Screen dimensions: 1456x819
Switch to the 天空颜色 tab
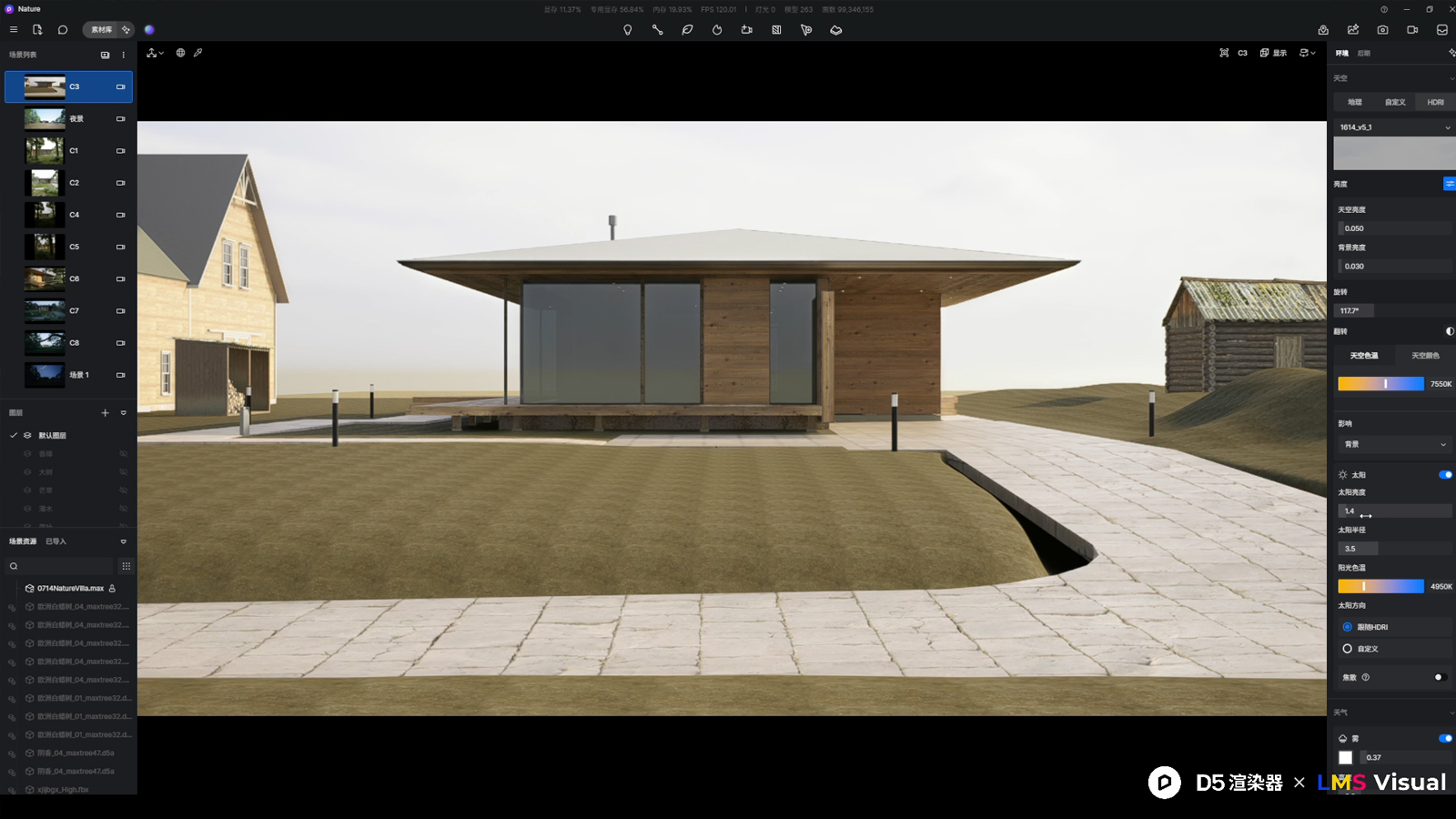(1424, 356)
